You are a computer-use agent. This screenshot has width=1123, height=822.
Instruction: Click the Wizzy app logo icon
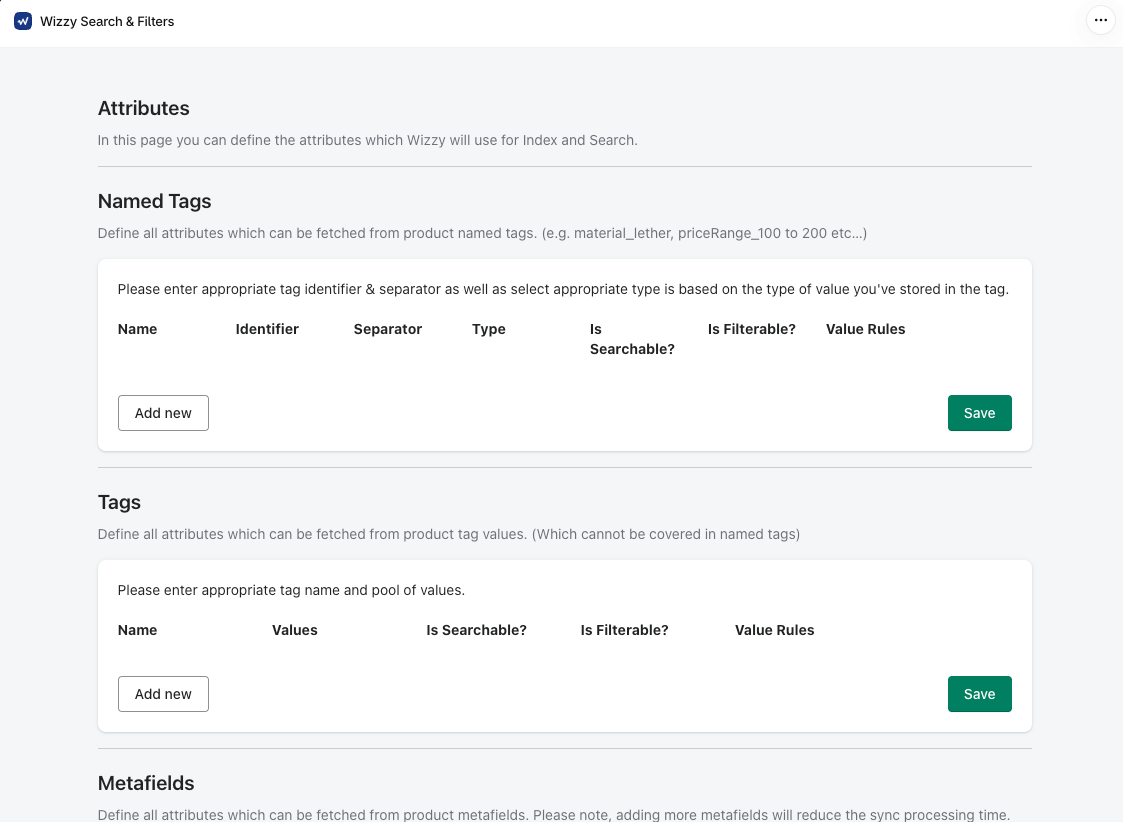coord(23,21)
